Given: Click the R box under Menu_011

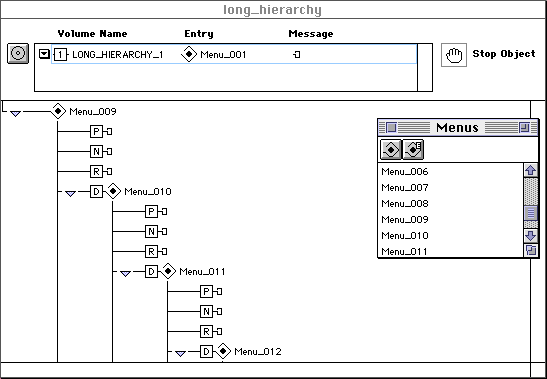Looking at the screenshot, I should (206, 331).
